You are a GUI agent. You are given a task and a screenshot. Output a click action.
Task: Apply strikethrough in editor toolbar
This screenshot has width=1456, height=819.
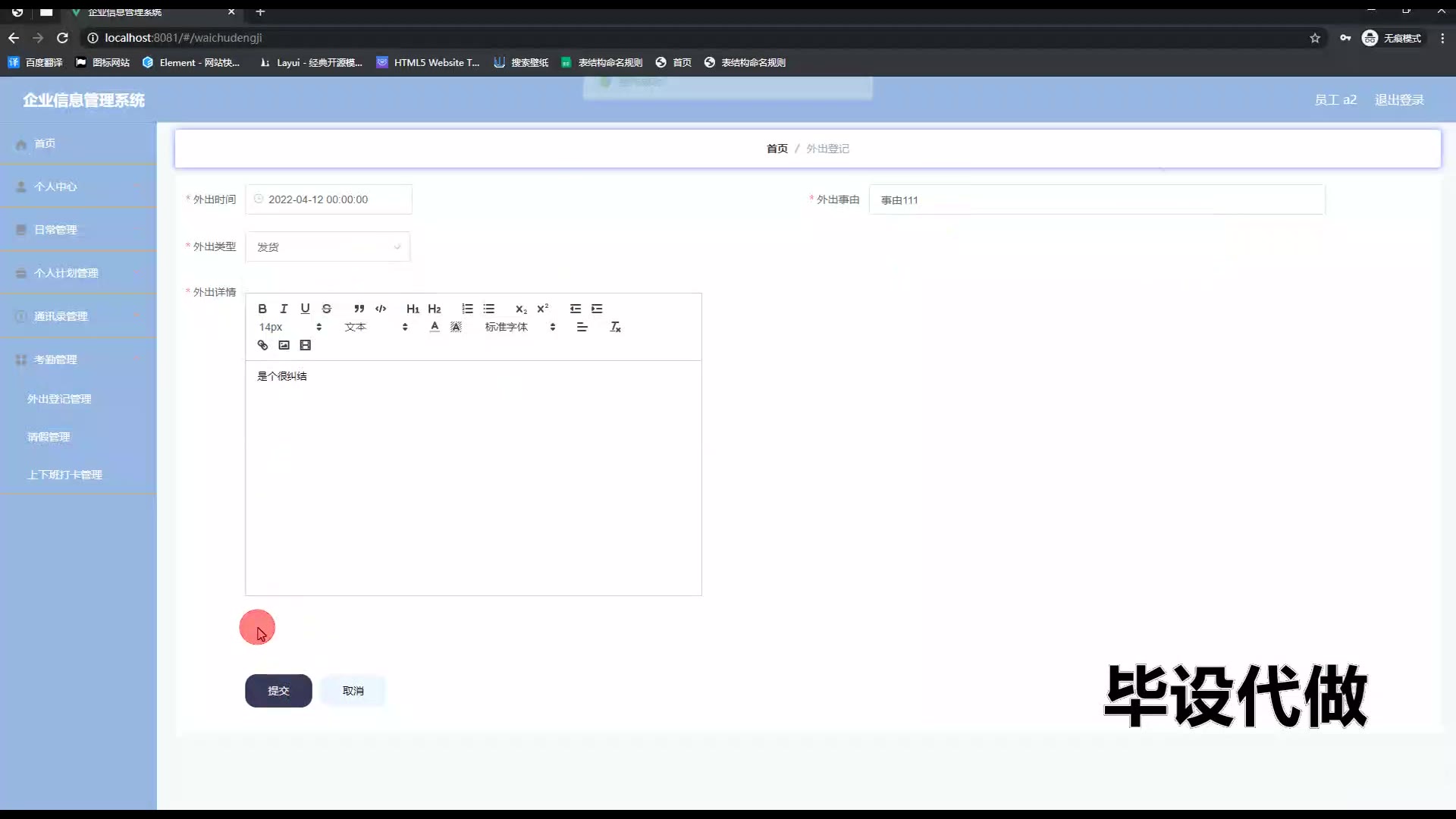pos(327,309)
